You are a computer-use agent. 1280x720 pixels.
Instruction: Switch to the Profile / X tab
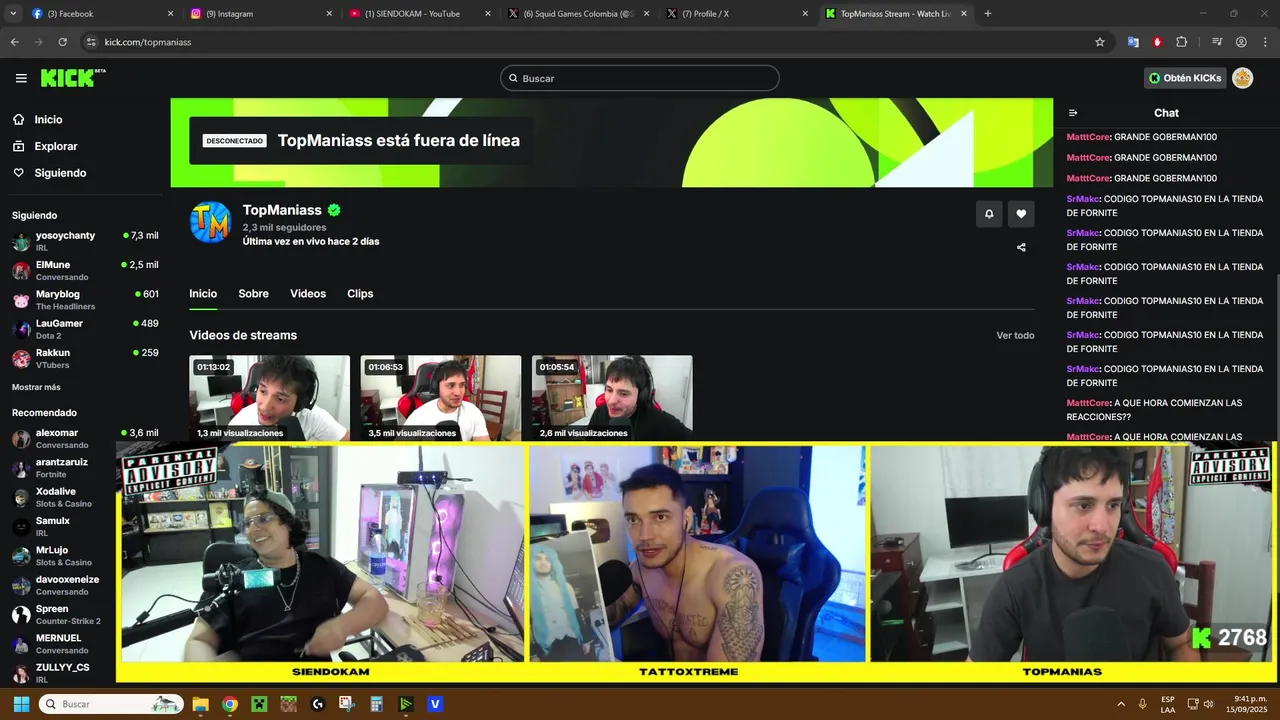tap(736, 14)
